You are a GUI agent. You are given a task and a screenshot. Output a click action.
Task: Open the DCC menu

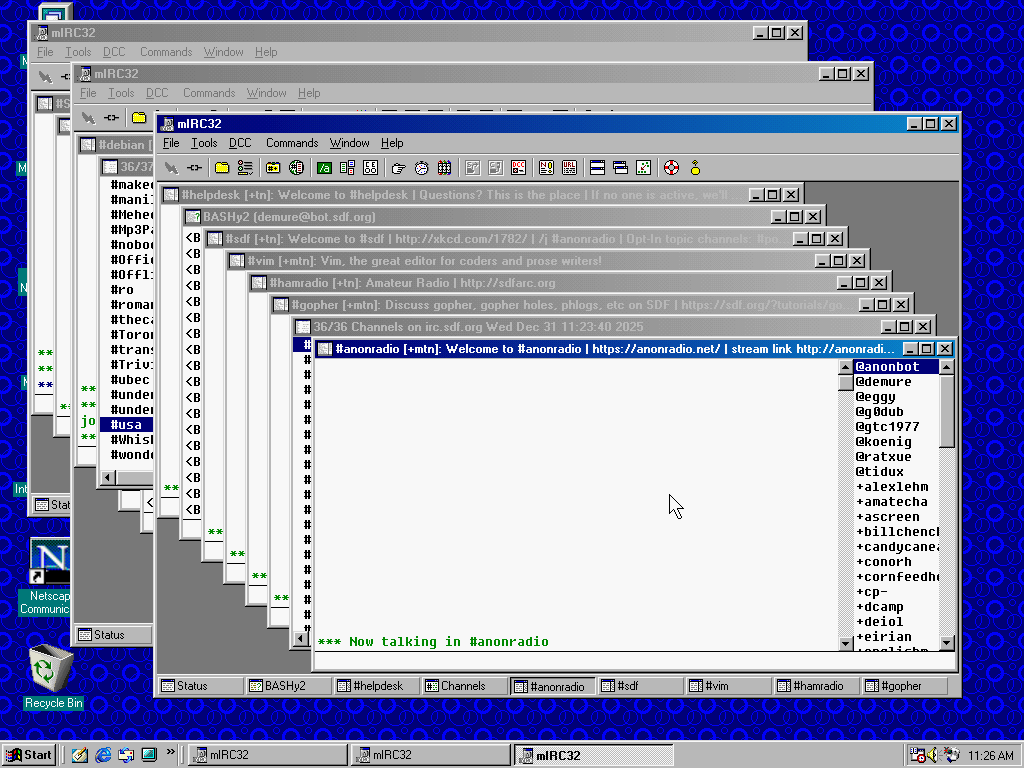tap(239, 142)
